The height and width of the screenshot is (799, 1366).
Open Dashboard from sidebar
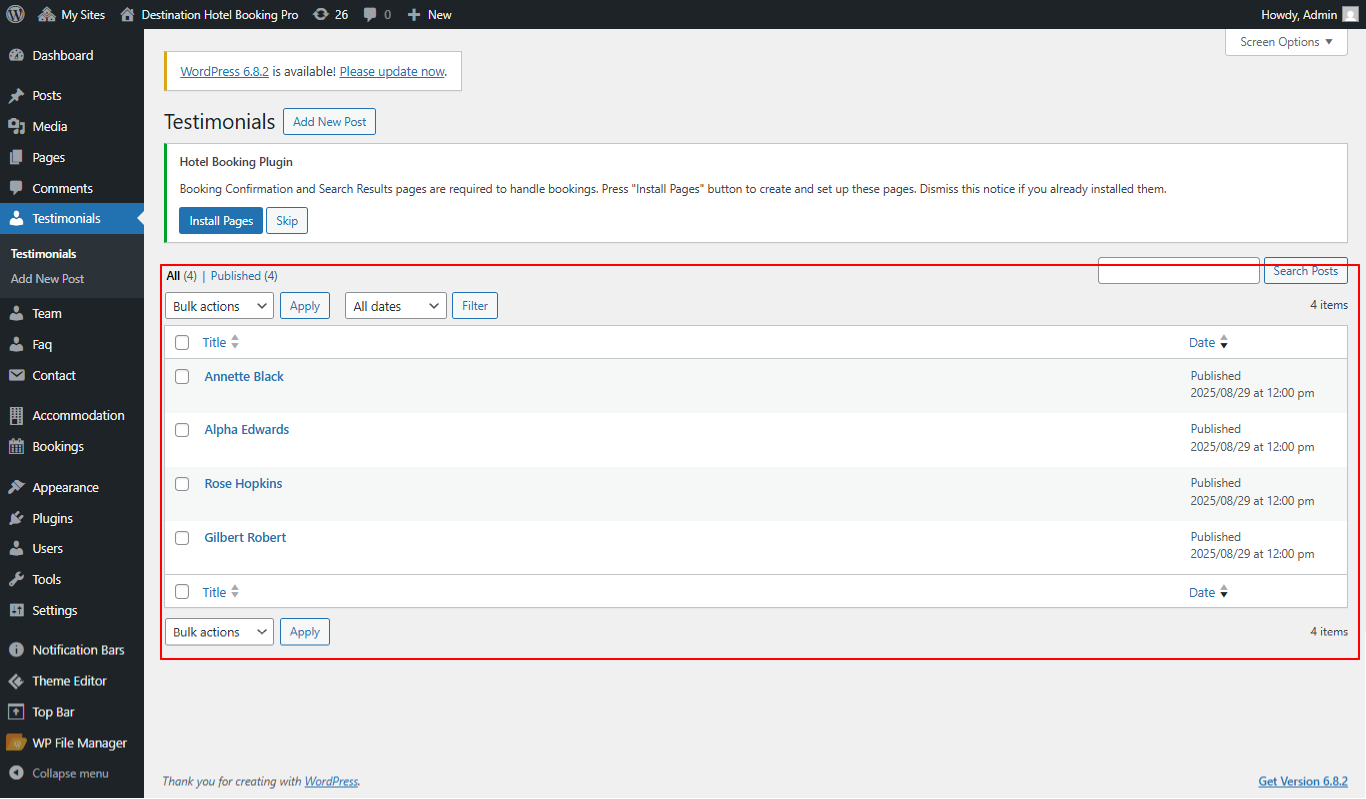tap(72, 55)
